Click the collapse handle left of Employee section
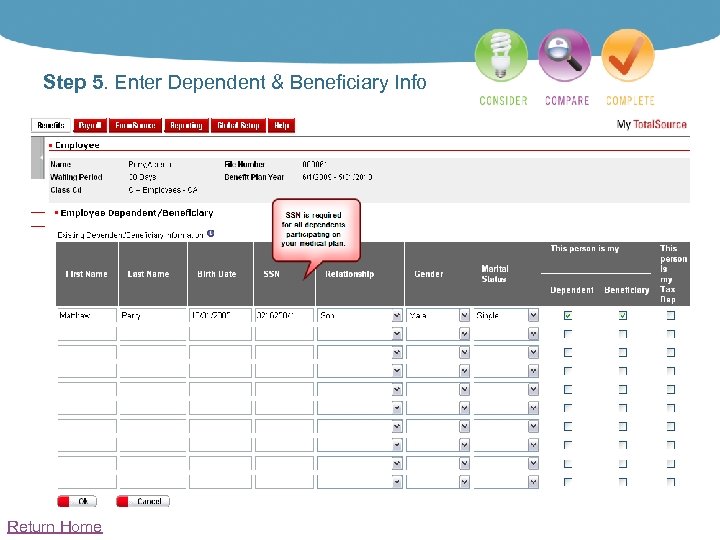This screenshot has height=540, width=720. 37,158
